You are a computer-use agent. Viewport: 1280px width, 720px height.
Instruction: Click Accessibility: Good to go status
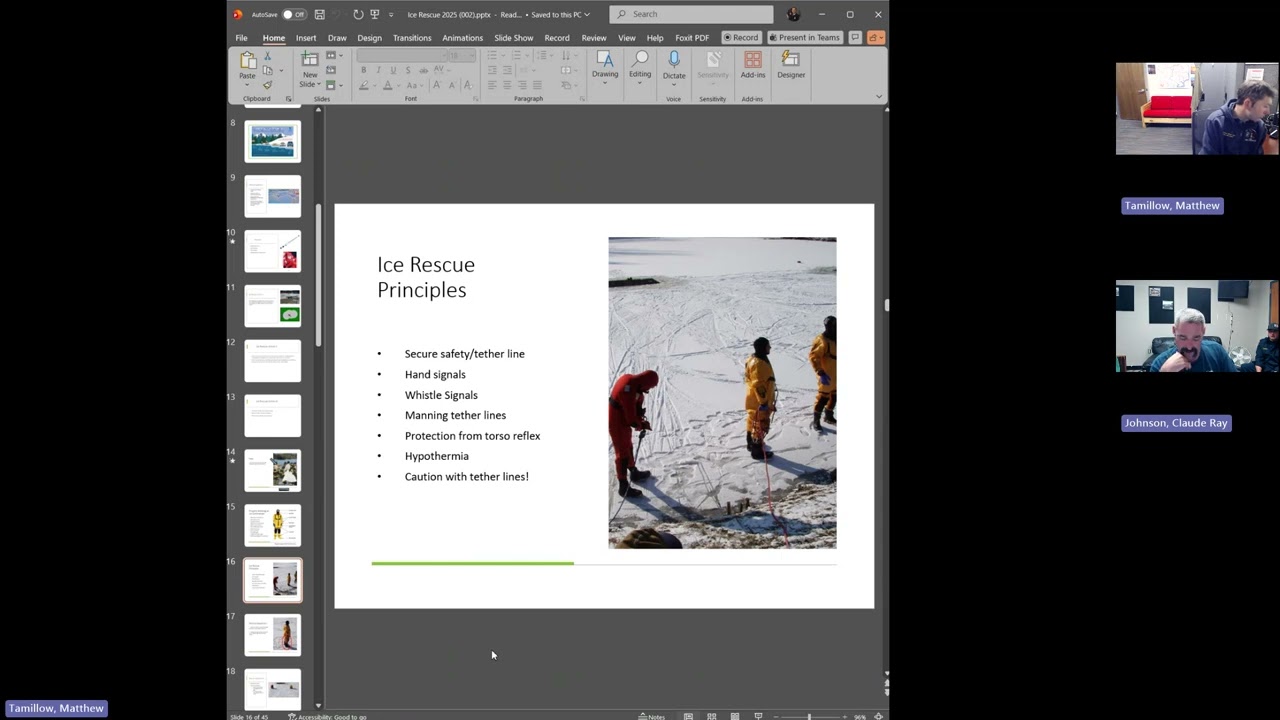tap(327, 716)
